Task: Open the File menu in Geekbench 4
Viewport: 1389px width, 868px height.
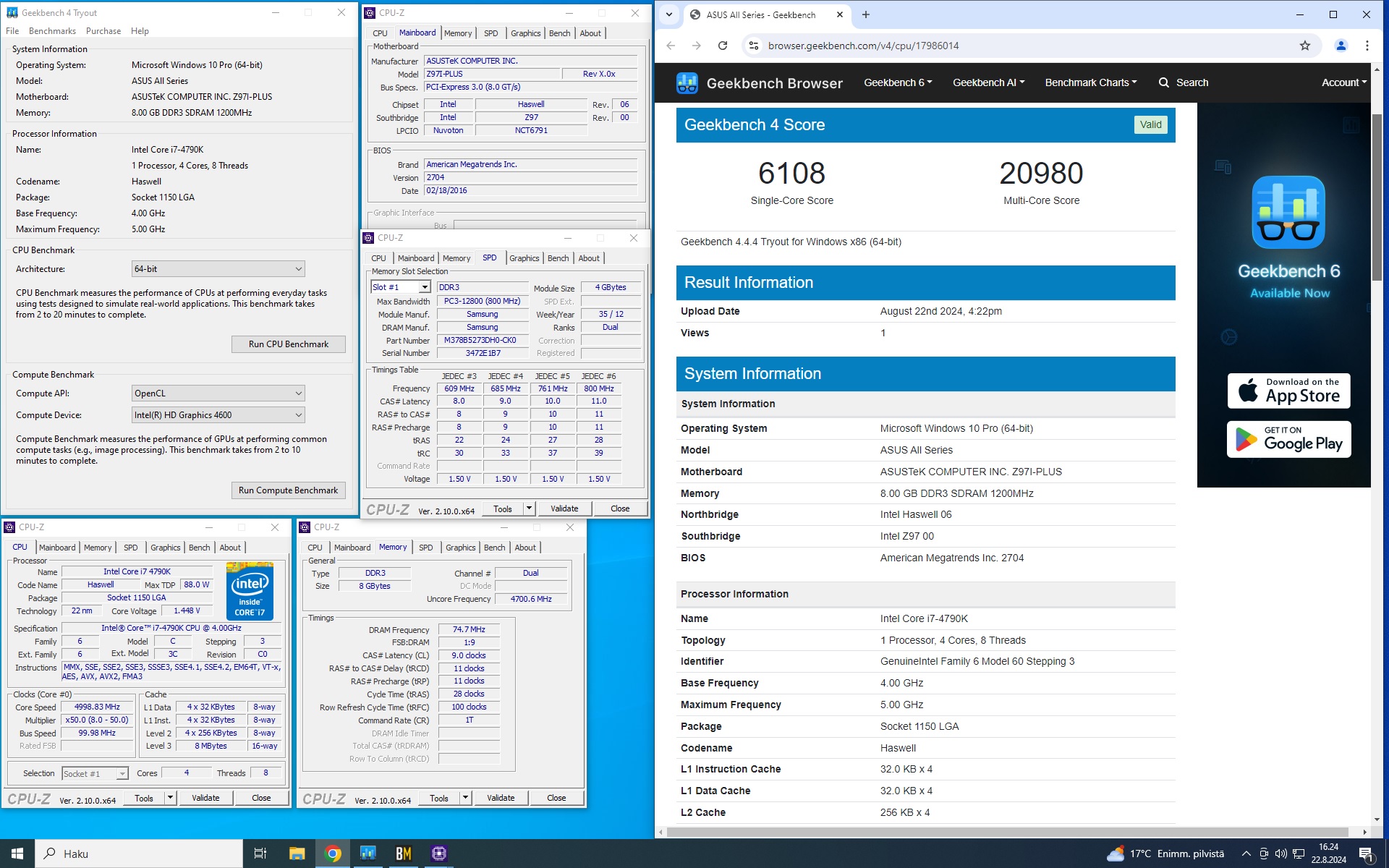Action: [x=12, y=31]
